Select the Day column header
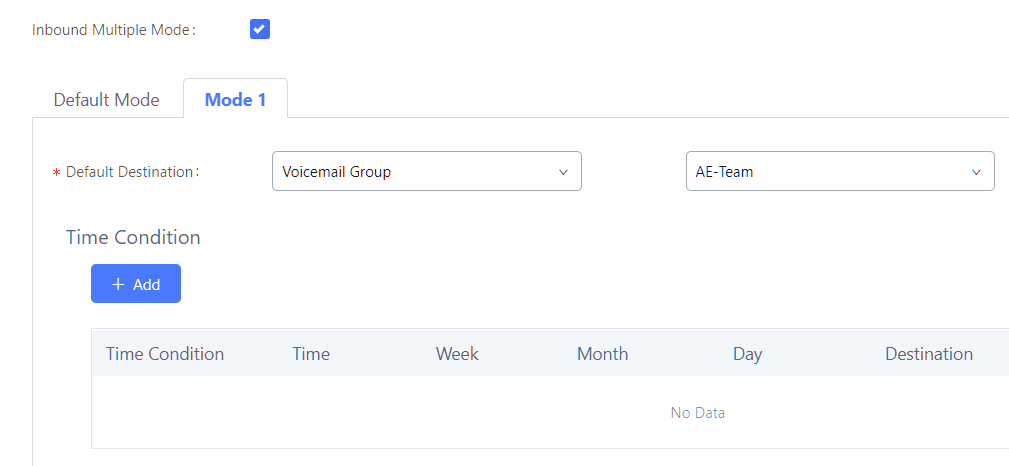Image resolution: width=1009 pixels, height=466 pixels. [747, 353]
